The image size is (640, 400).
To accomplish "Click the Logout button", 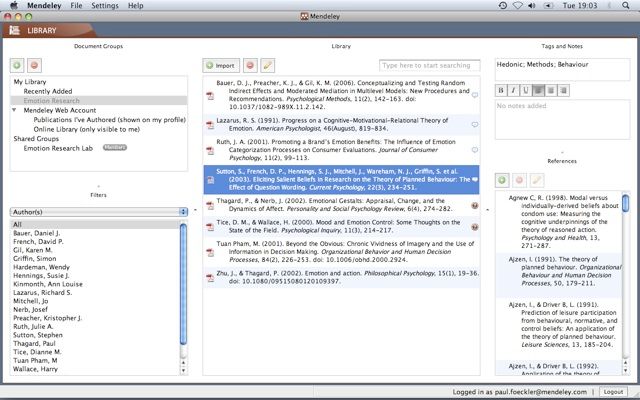I will coord(613,391).
